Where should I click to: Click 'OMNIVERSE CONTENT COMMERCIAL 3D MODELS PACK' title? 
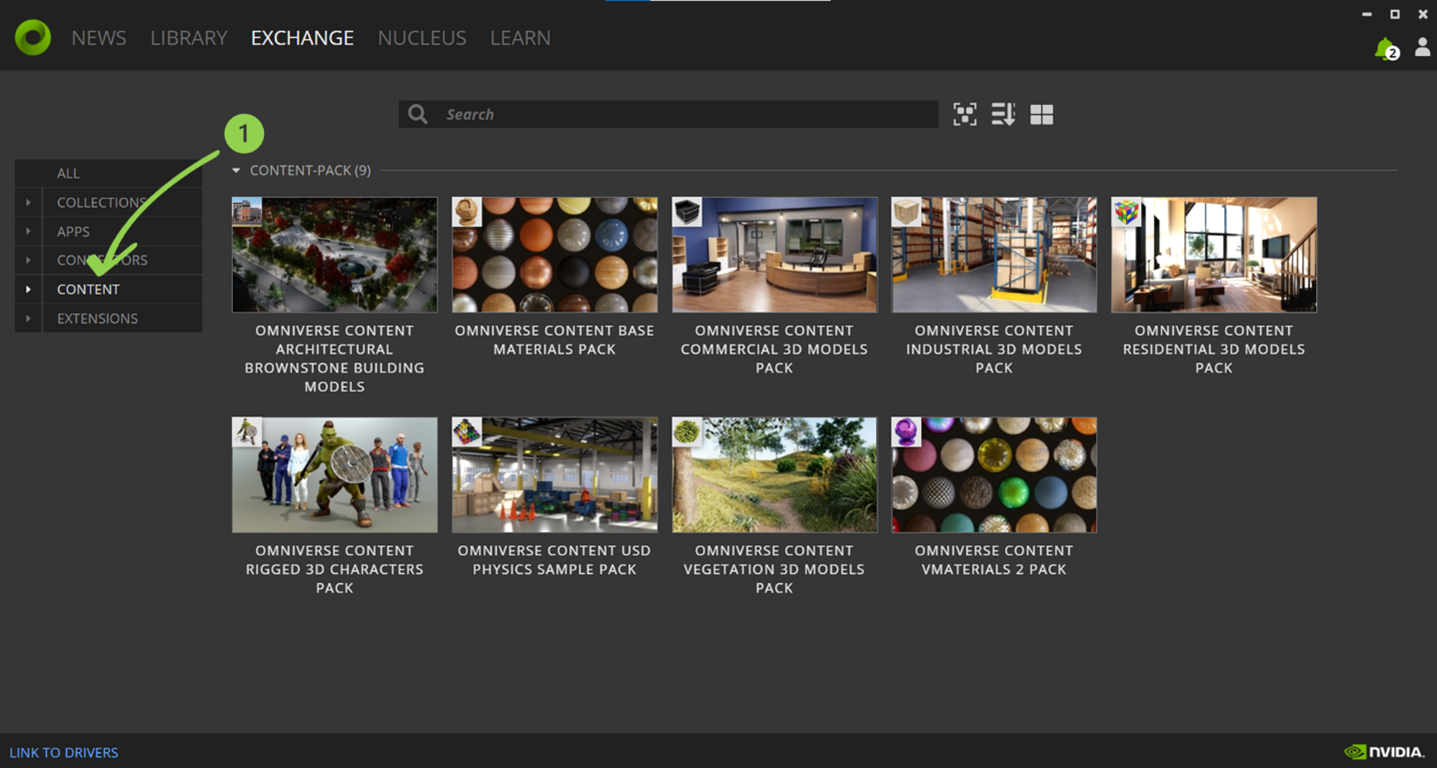[774, 349]
